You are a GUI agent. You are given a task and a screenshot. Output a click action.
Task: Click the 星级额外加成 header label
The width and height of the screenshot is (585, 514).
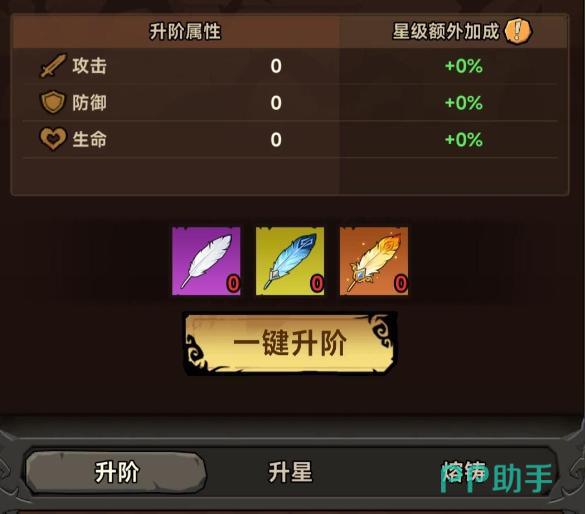click(x=445, y=31)
